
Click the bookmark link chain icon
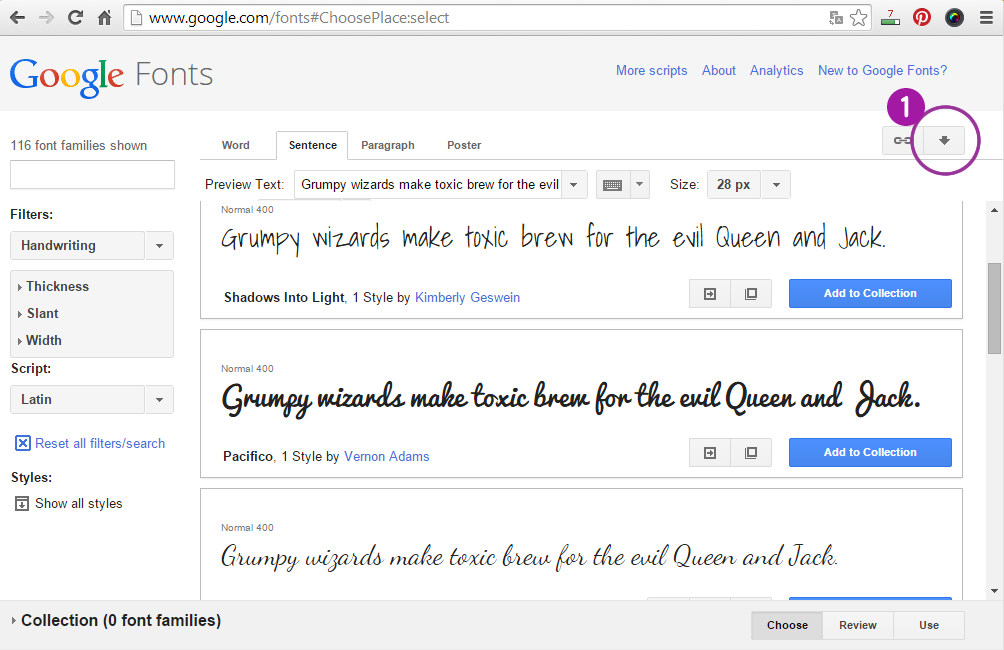click(902, 141)
